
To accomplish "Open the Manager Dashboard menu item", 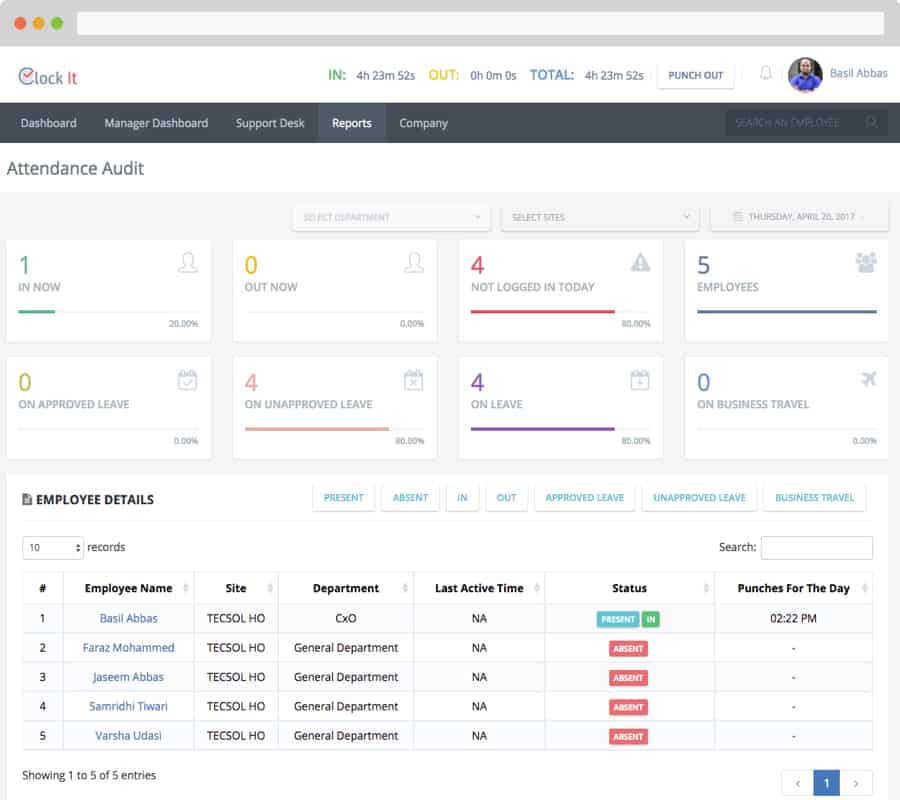I will pos(156,122).
